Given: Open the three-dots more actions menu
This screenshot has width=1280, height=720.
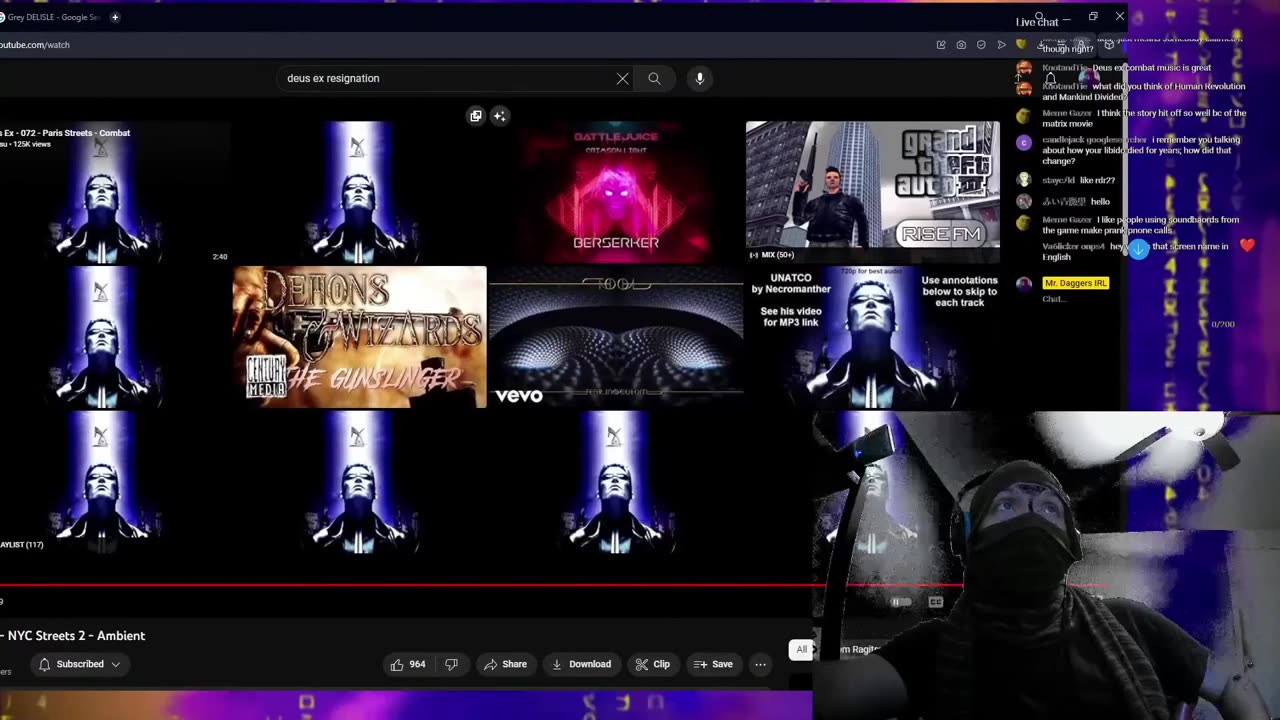Looking at the screenshot, I should click(760, 664).
